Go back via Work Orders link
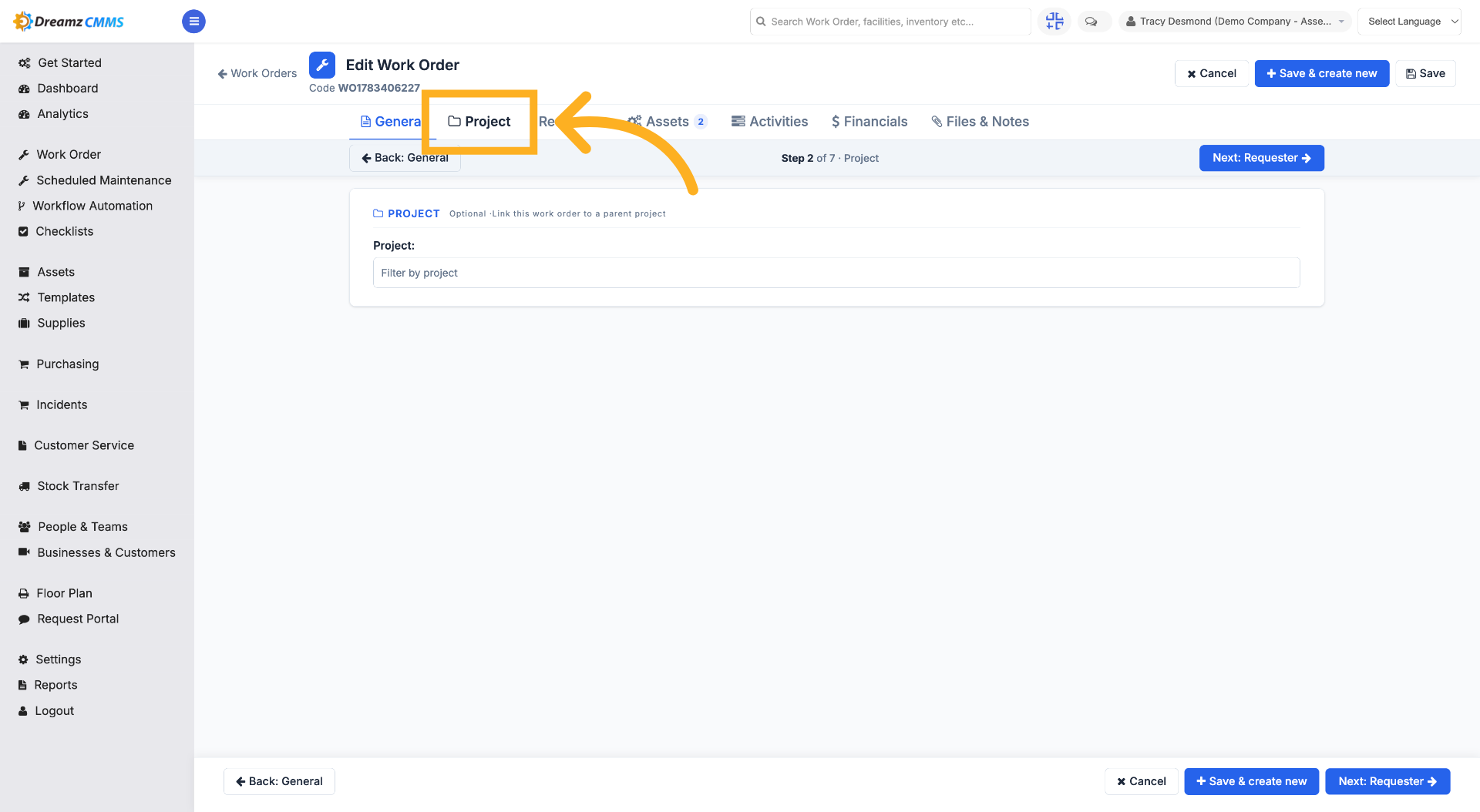This screenshot has width=1480, height=812. tap(257, 73)
